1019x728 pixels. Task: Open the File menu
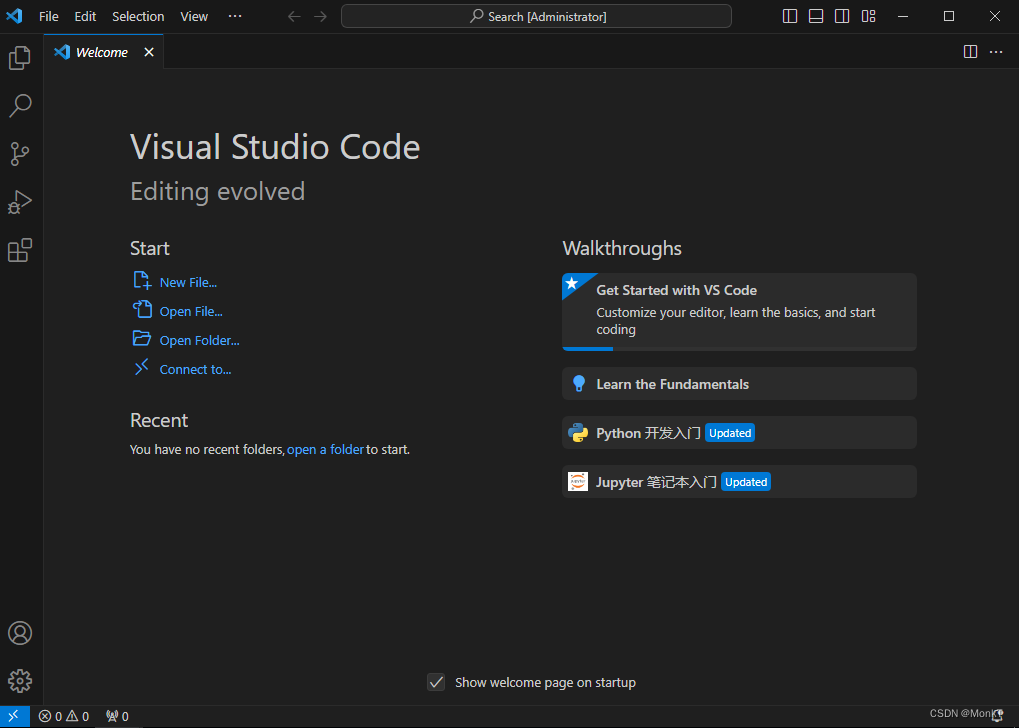[x=48, y=16]
